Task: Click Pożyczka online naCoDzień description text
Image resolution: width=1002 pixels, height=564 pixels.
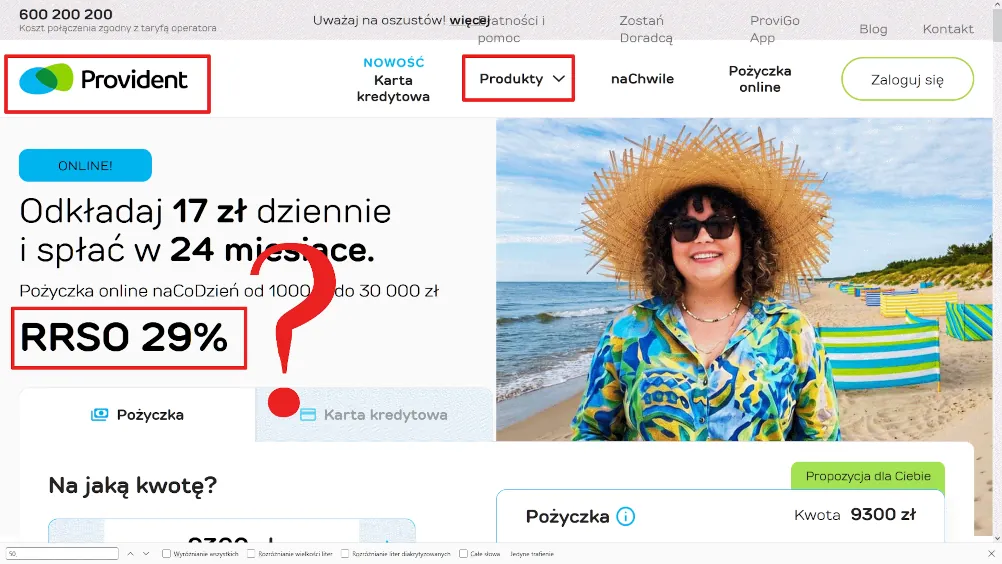Action: click(229, 291)
